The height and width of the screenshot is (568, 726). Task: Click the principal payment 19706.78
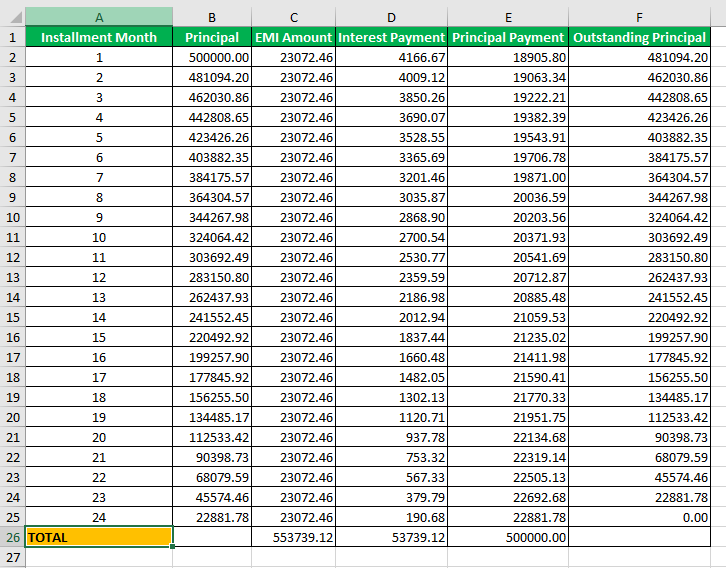(508, 157)
